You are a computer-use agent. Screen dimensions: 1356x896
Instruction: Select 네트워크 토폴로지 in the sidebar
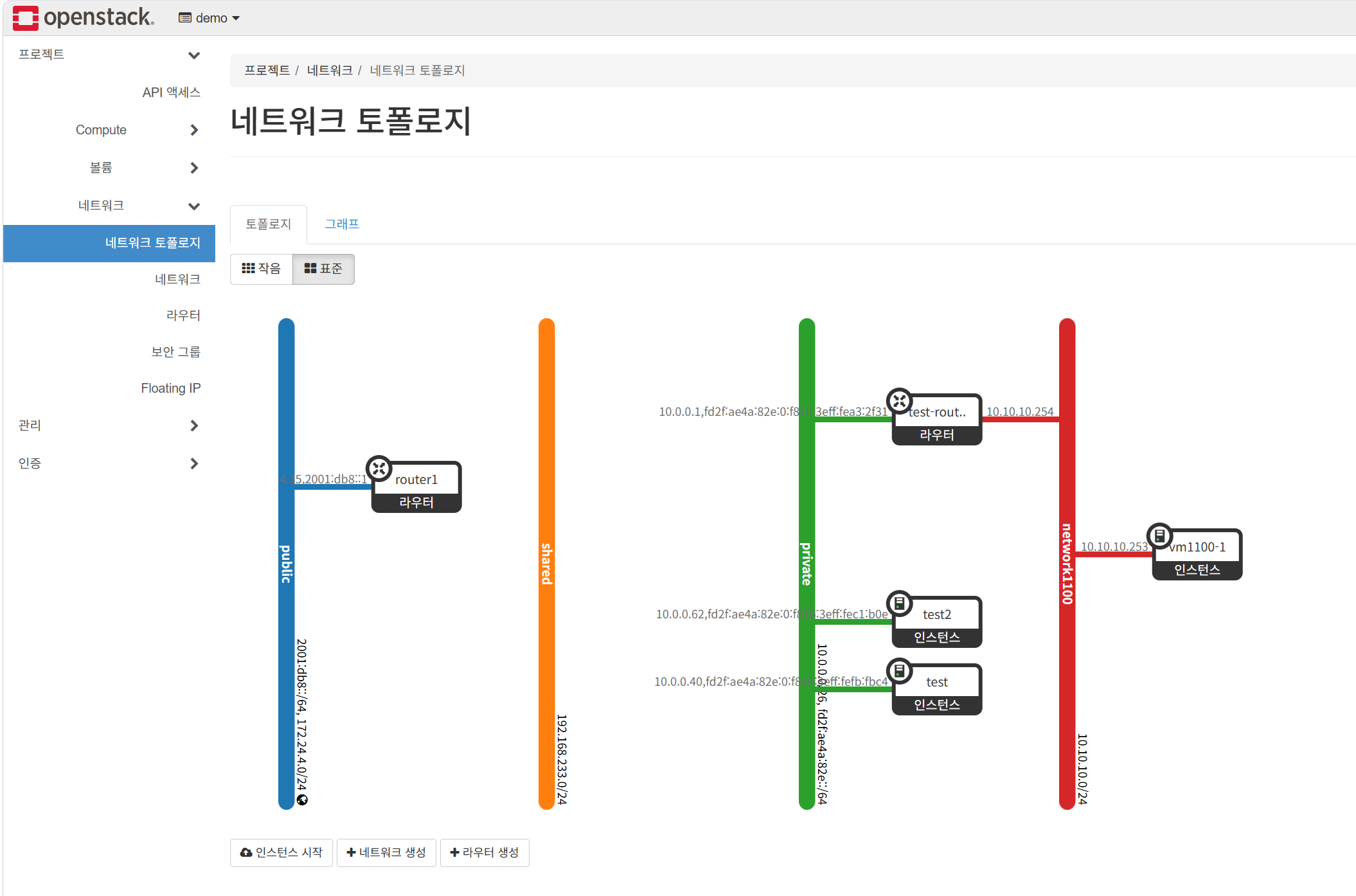(x=109, y=243)
